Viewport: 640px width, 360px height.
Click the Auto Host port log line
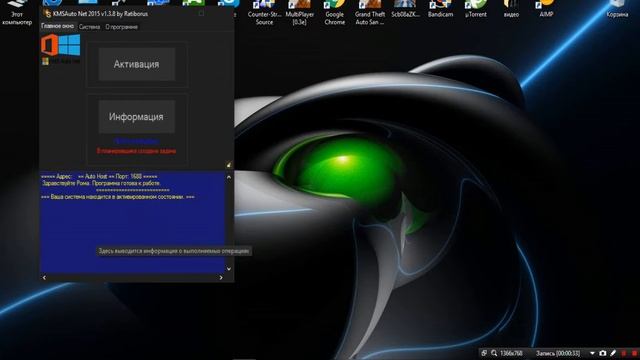pos(99,177)
